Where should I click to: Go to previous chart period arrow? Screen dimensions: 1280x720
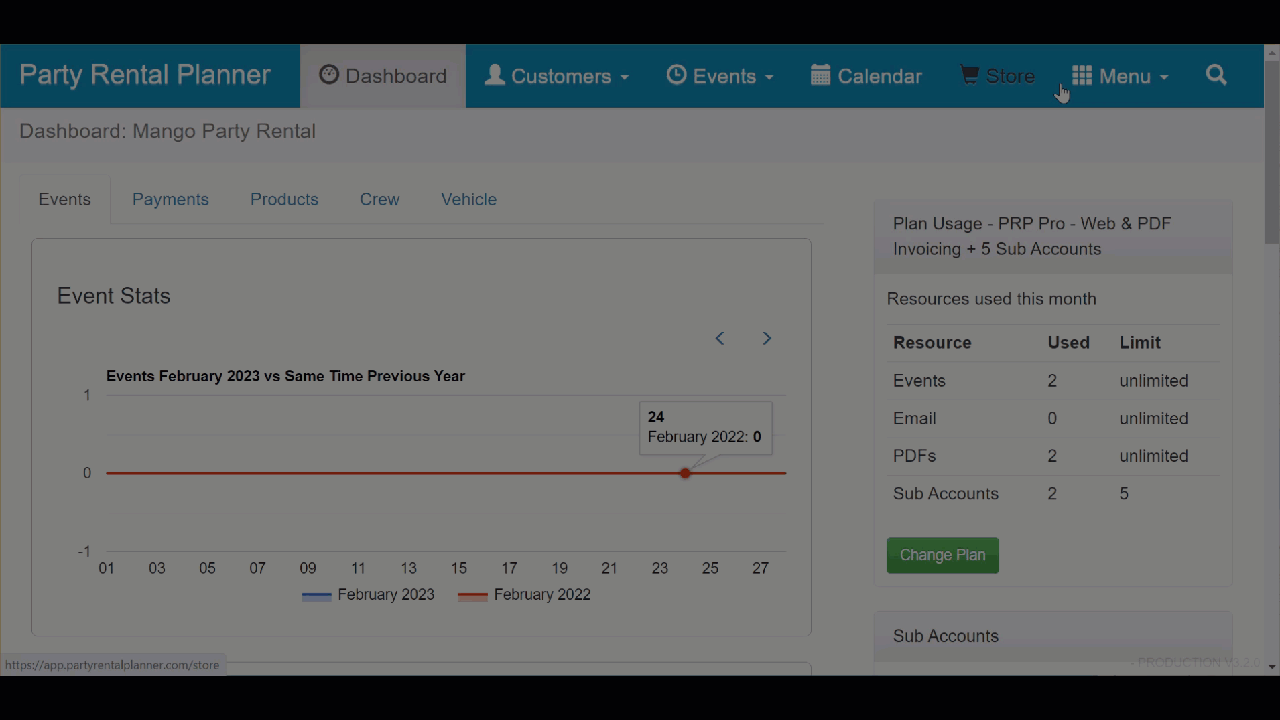pos(720,338)
